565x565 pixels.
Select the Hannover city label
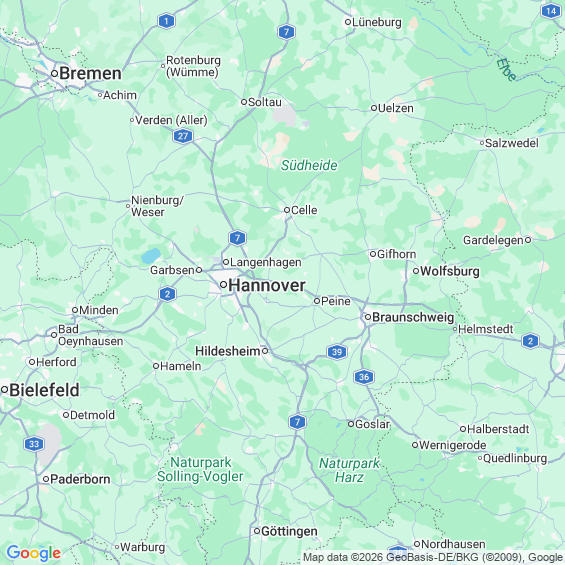pos(267,285)
